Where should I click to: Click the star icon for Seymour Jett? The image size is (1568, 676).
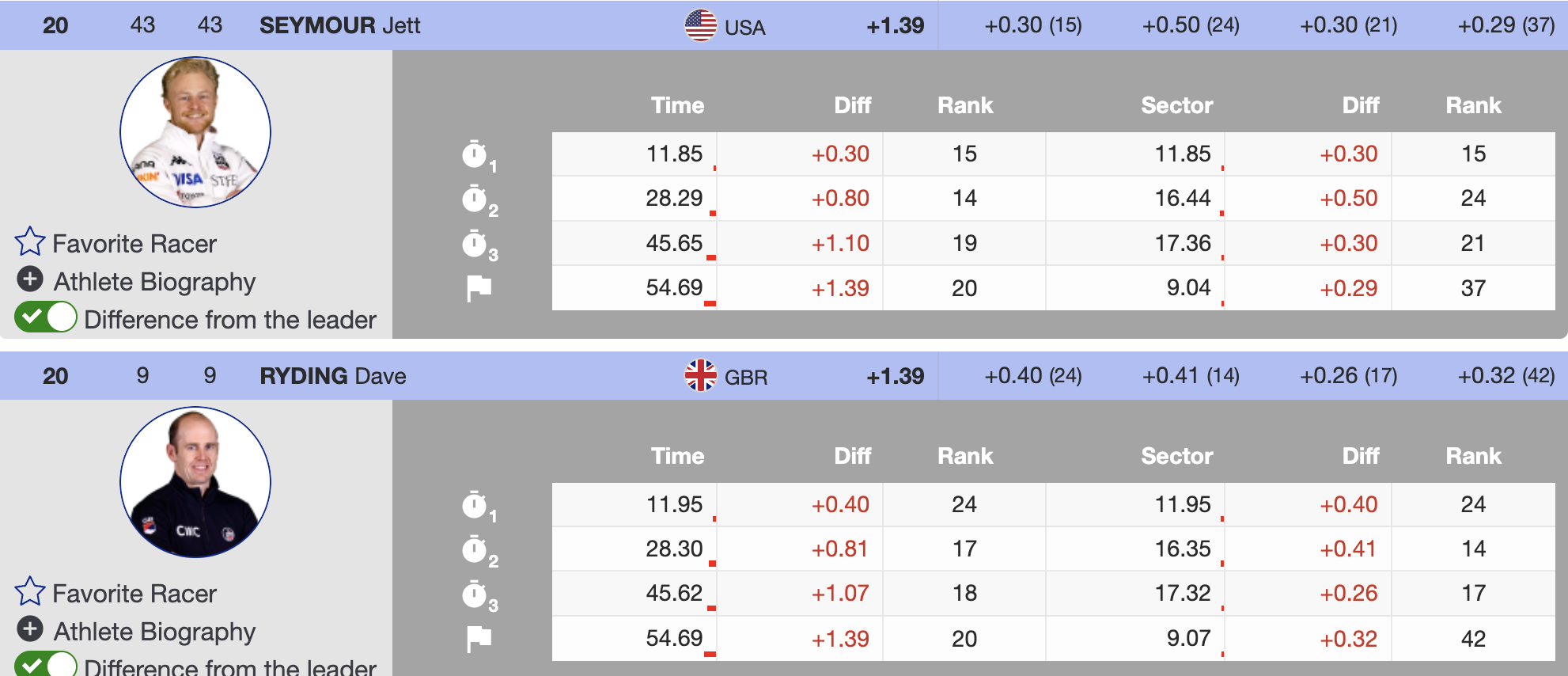tap(30, 242)
